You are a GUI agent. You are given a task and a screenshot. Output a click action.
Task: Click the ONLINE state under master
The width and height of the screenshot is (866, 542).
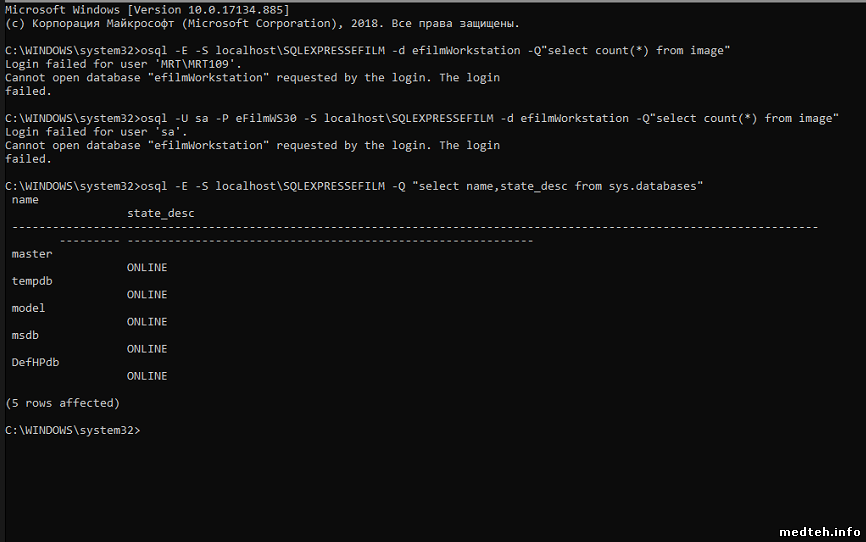(x=147, y=267)
